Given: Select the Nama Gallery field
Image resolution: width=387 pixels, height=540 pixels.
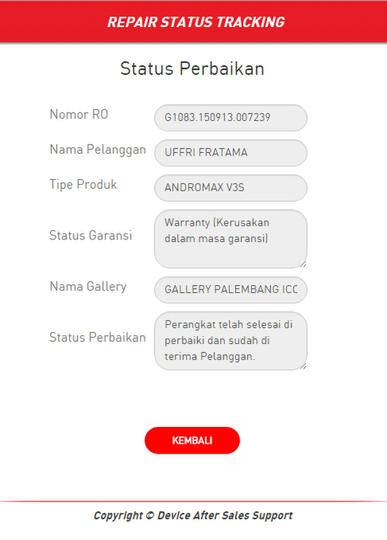Looking at the screenshot, I should 231,290.
